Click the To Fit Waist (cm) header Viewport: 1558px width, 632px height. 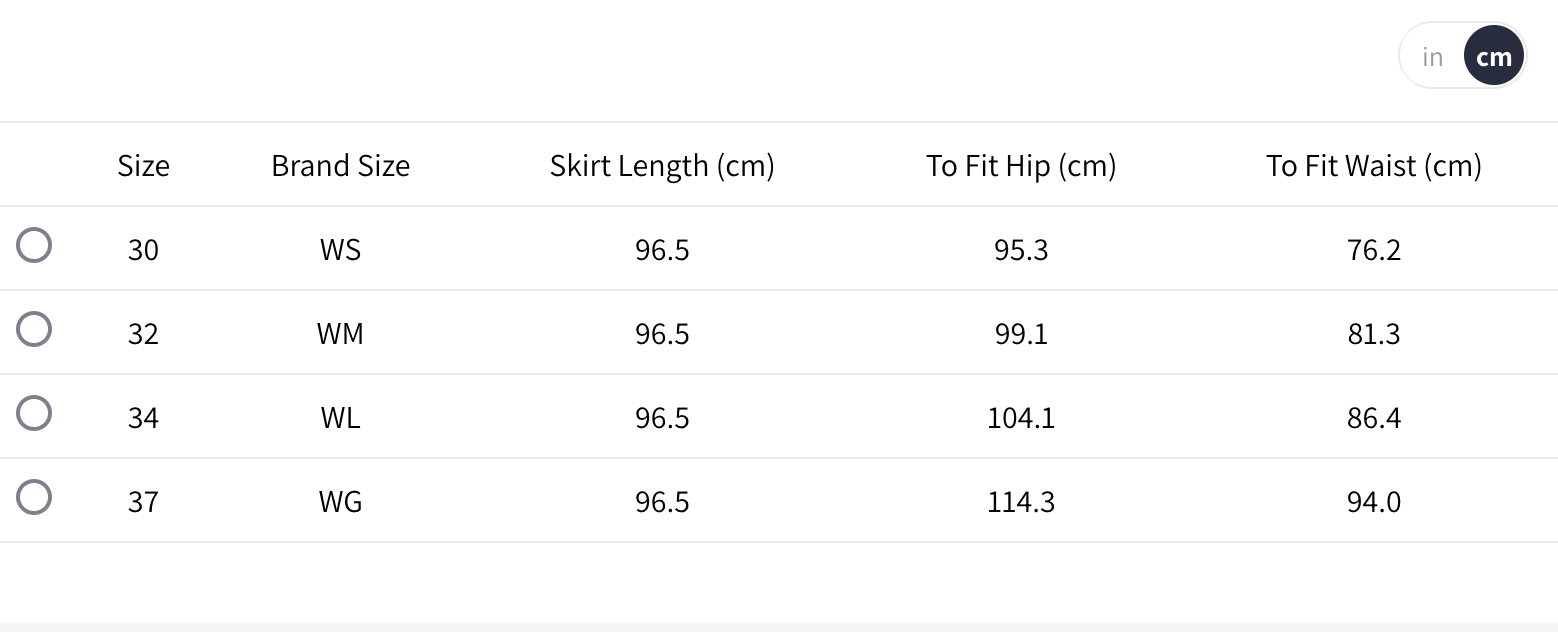point(1374,166)
